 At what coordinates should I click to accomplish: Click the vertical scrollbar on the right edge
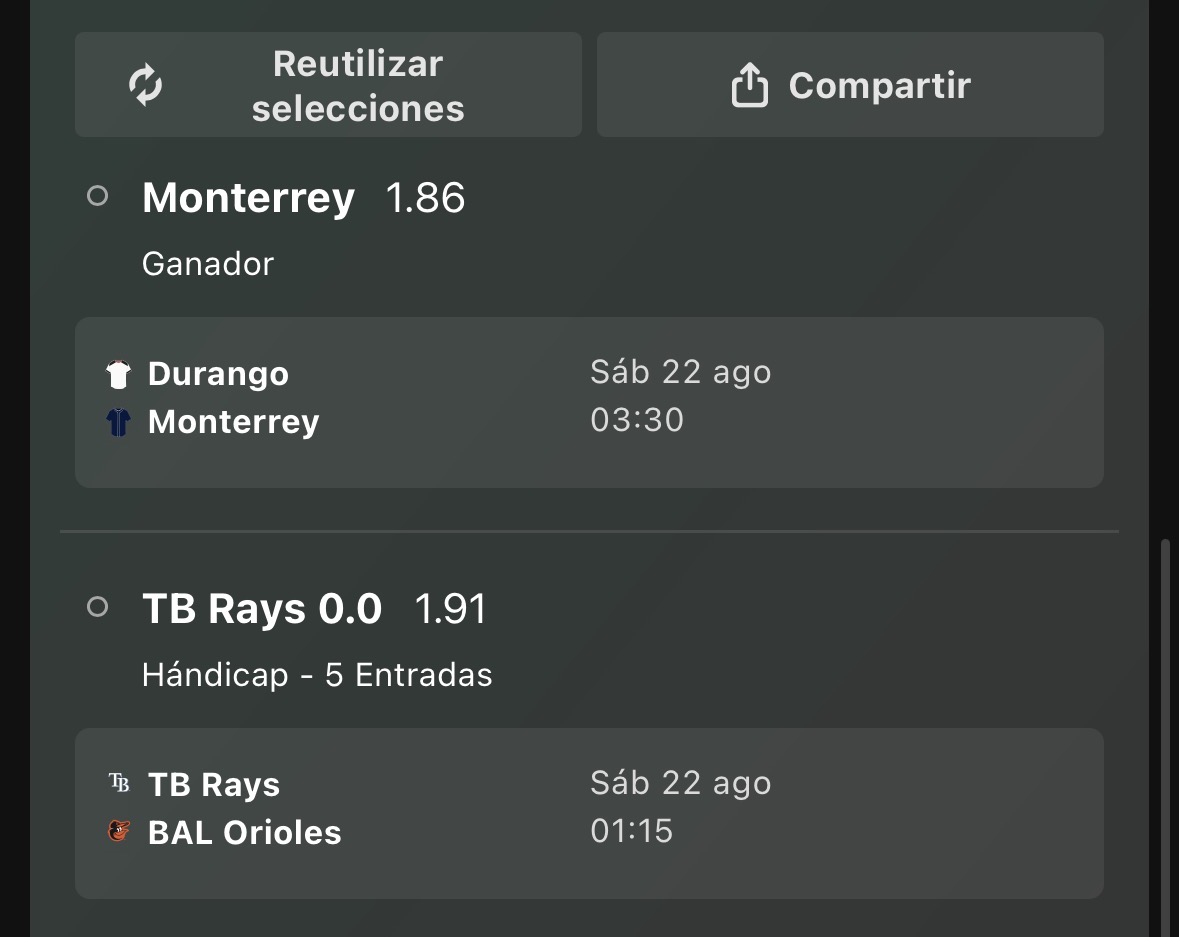click(1165, 737)
